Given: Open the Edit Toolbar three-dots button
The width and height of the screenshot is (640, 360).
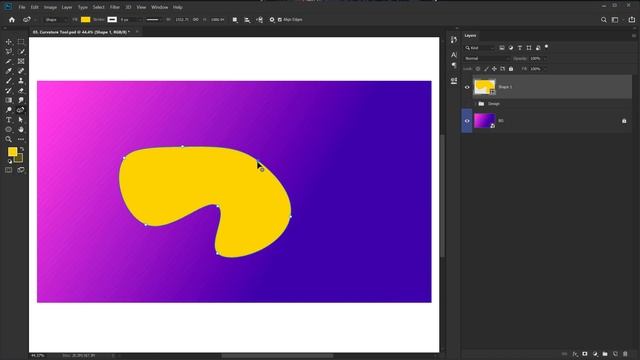Looking at the screenshot, I should [x=21, y=139].
